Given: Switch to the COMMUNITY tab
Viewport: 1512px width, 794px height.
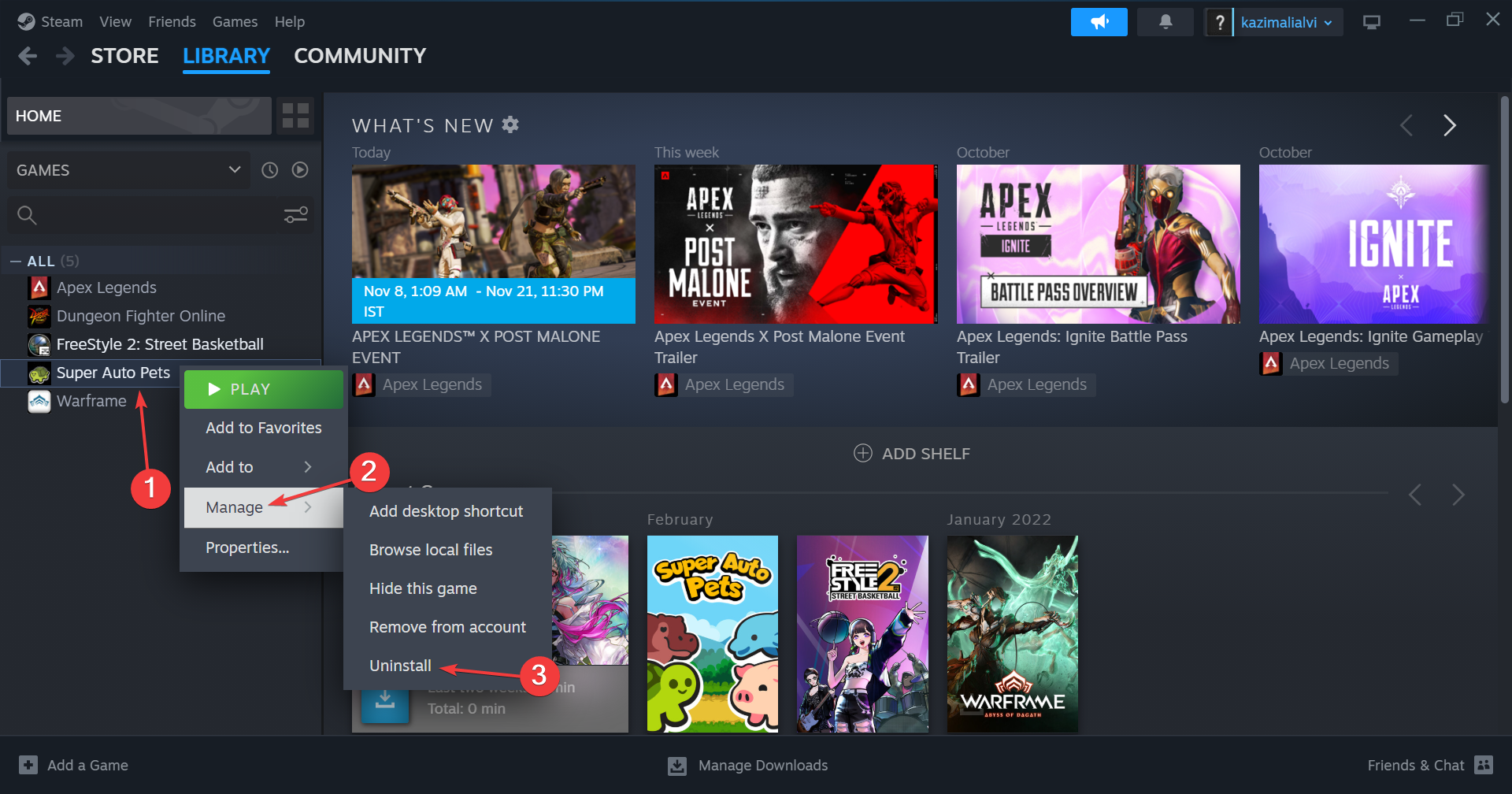Looking at the screenshot, I should pyautogui.click(x=360, y=56).
